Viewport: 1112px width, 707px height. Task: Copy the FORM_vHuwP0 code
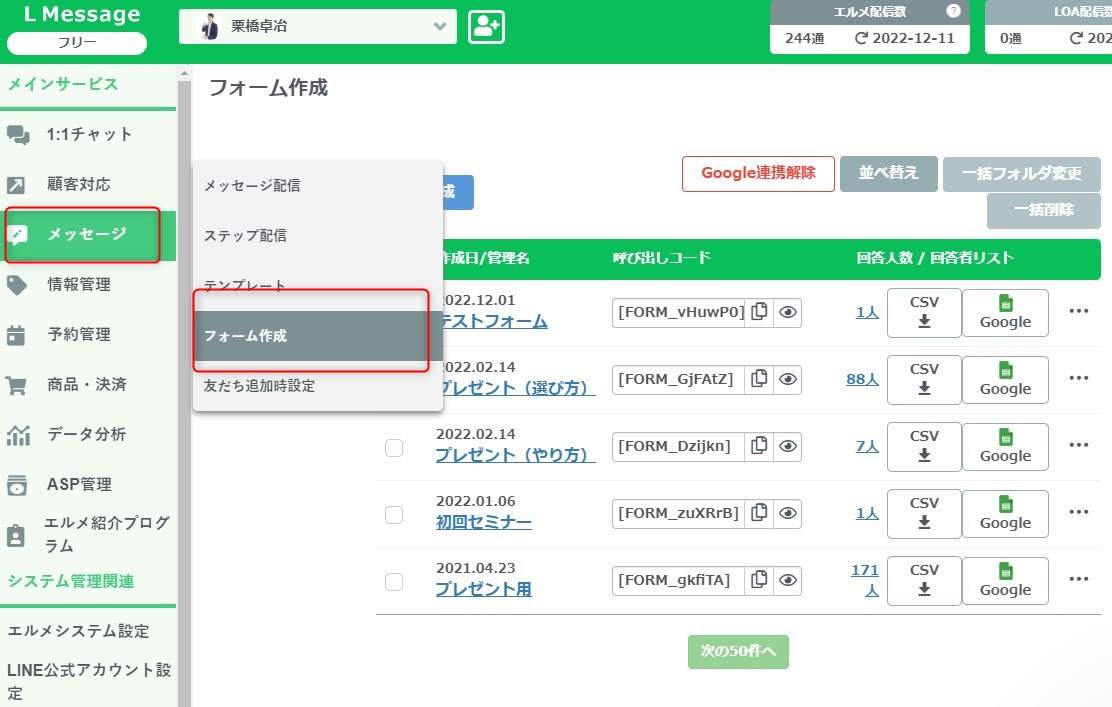coord(760,312)
